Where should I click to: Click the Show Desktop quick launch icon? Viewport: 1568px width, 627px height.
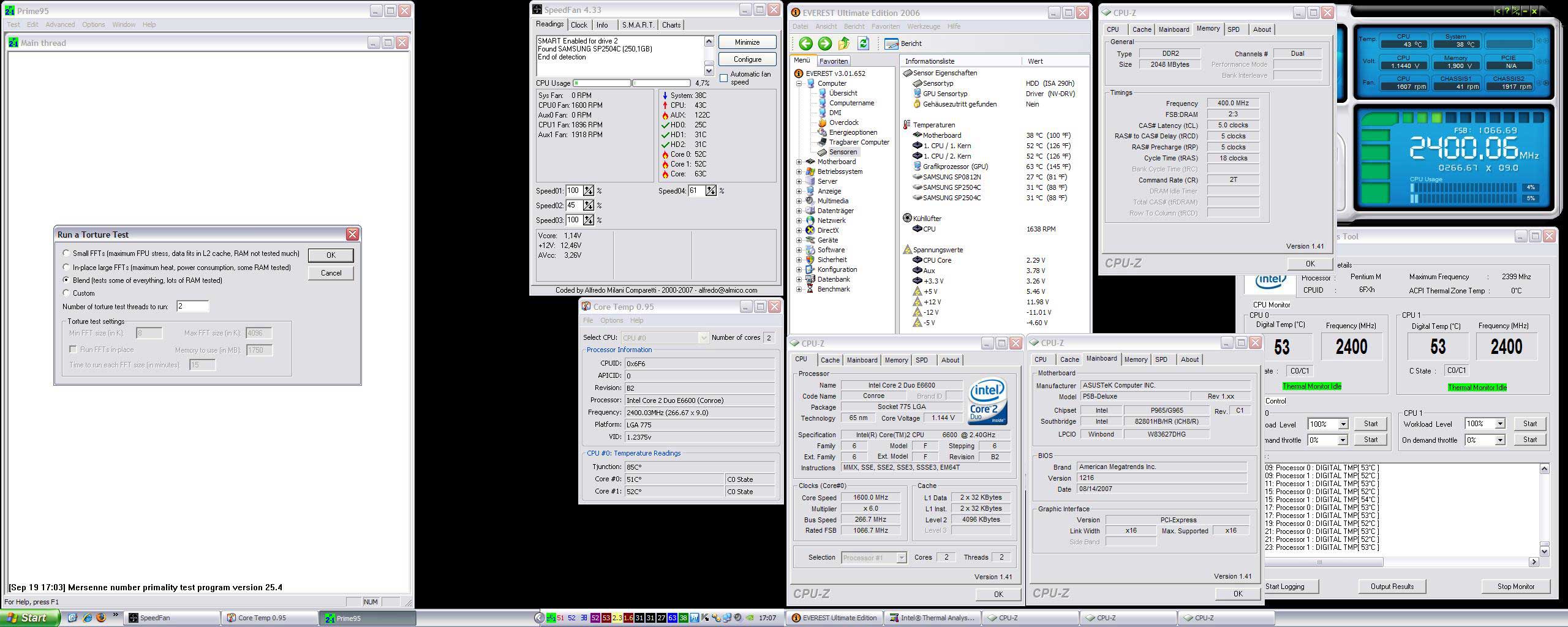click(x=73, y=618)
